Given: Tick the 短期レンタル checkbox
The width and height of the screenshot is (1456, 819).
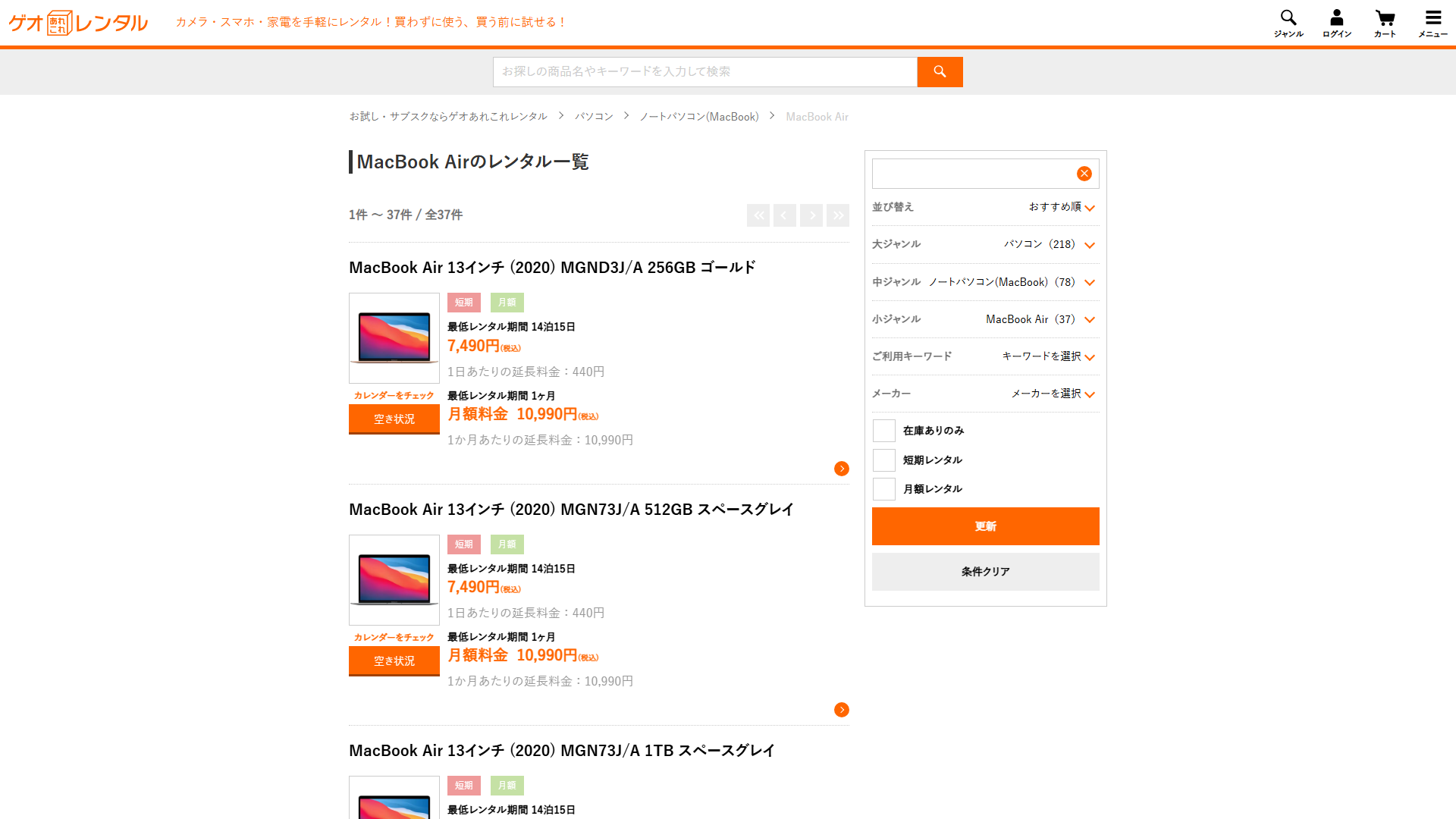Looking at the screenshot, I should 883,460.
